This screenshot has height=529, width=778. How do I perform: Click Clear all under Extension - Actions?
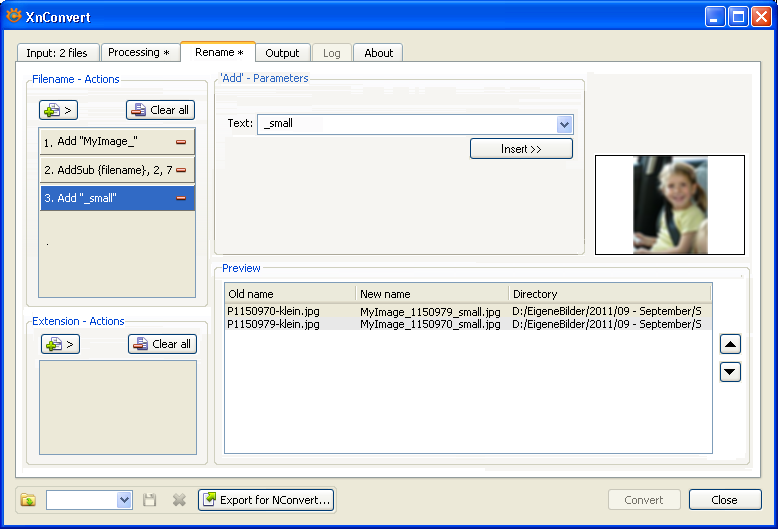pyautogui.click(x=162, y=344)
